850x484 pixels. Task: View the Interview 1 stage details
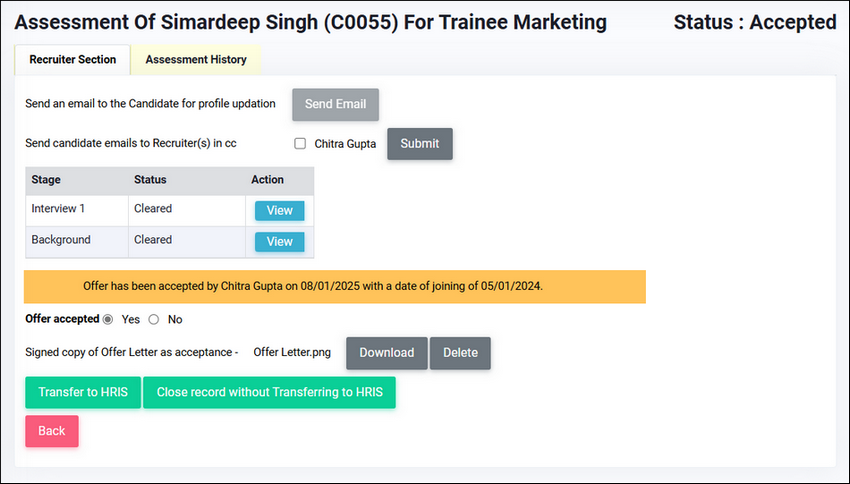pos(280,210)
